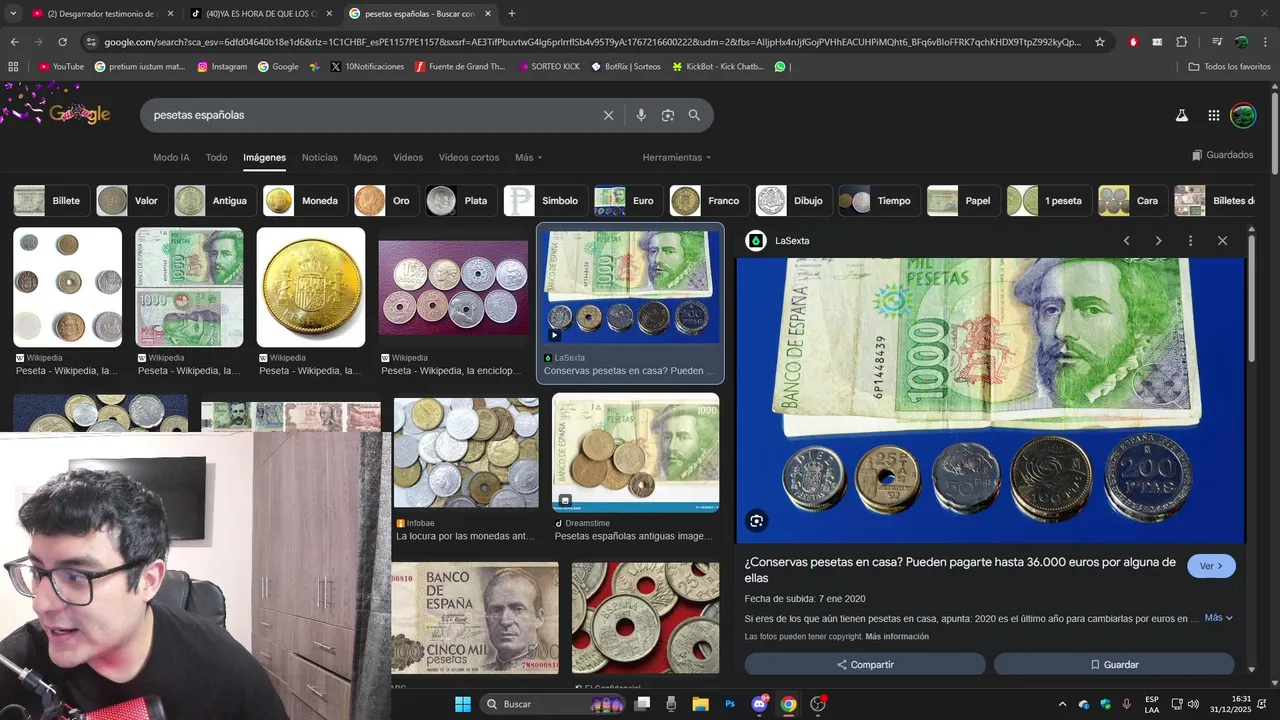
Task: Open File Explorer from the taskbar
Action: 700,704
